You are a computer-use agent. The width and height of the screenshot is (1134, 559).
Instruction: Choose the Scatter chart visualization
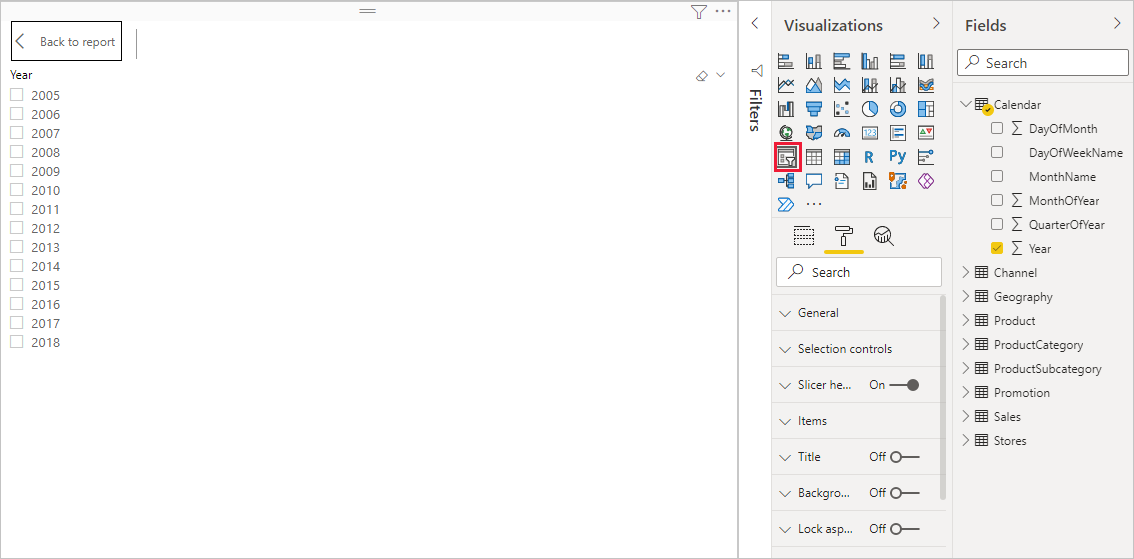(x=842, y=109)
